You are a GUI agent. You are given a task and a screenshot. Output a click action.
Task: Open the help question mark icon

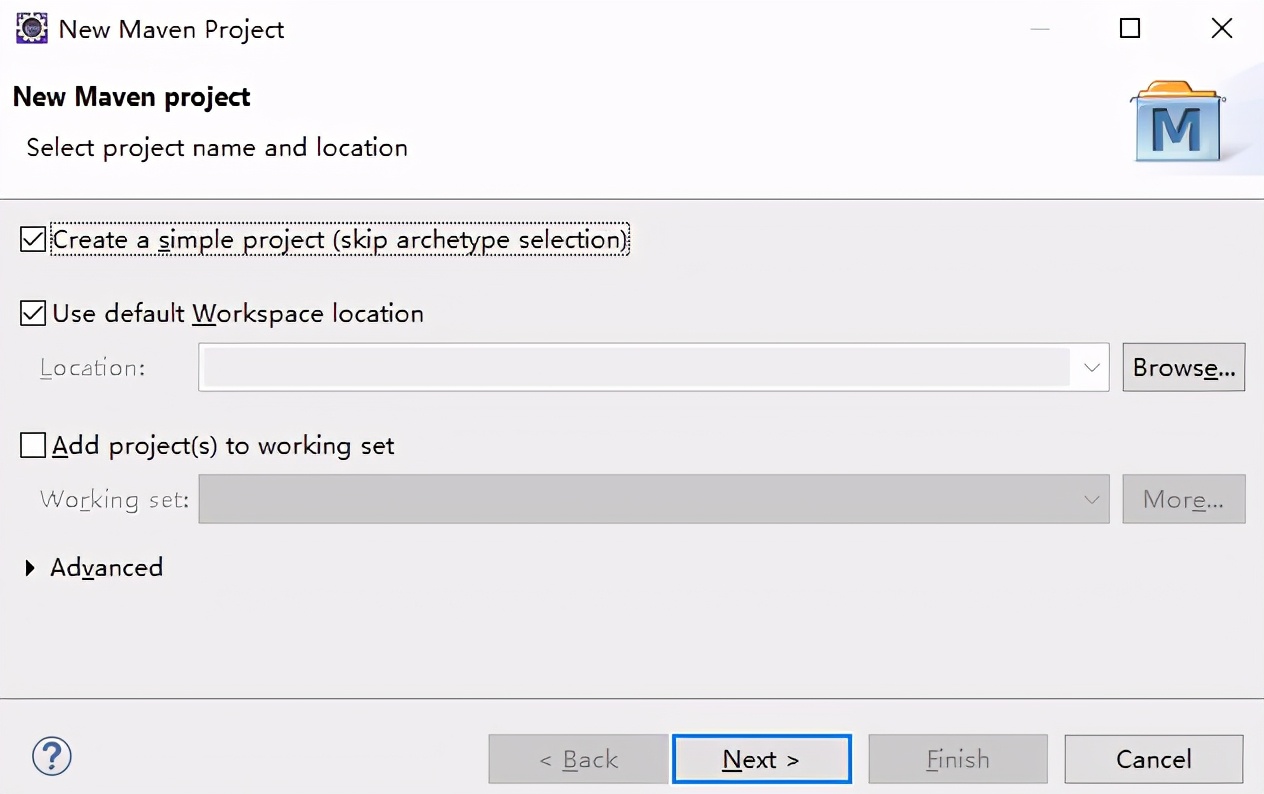click(52, 756)
